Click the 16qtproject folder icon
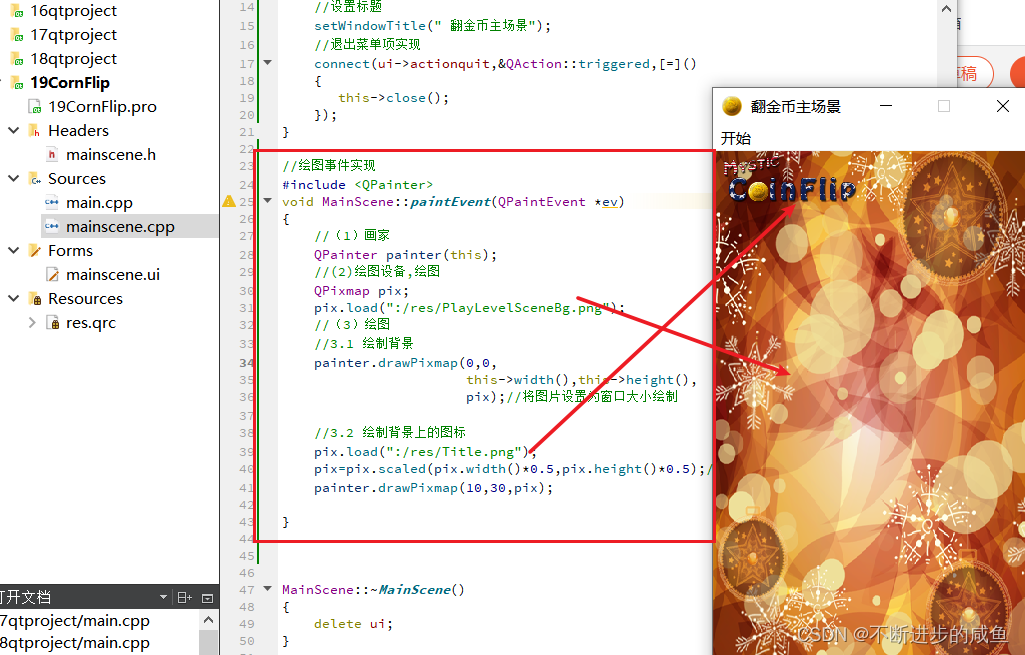Screen dimensions: 1025x655 click(x=17, y=11)
